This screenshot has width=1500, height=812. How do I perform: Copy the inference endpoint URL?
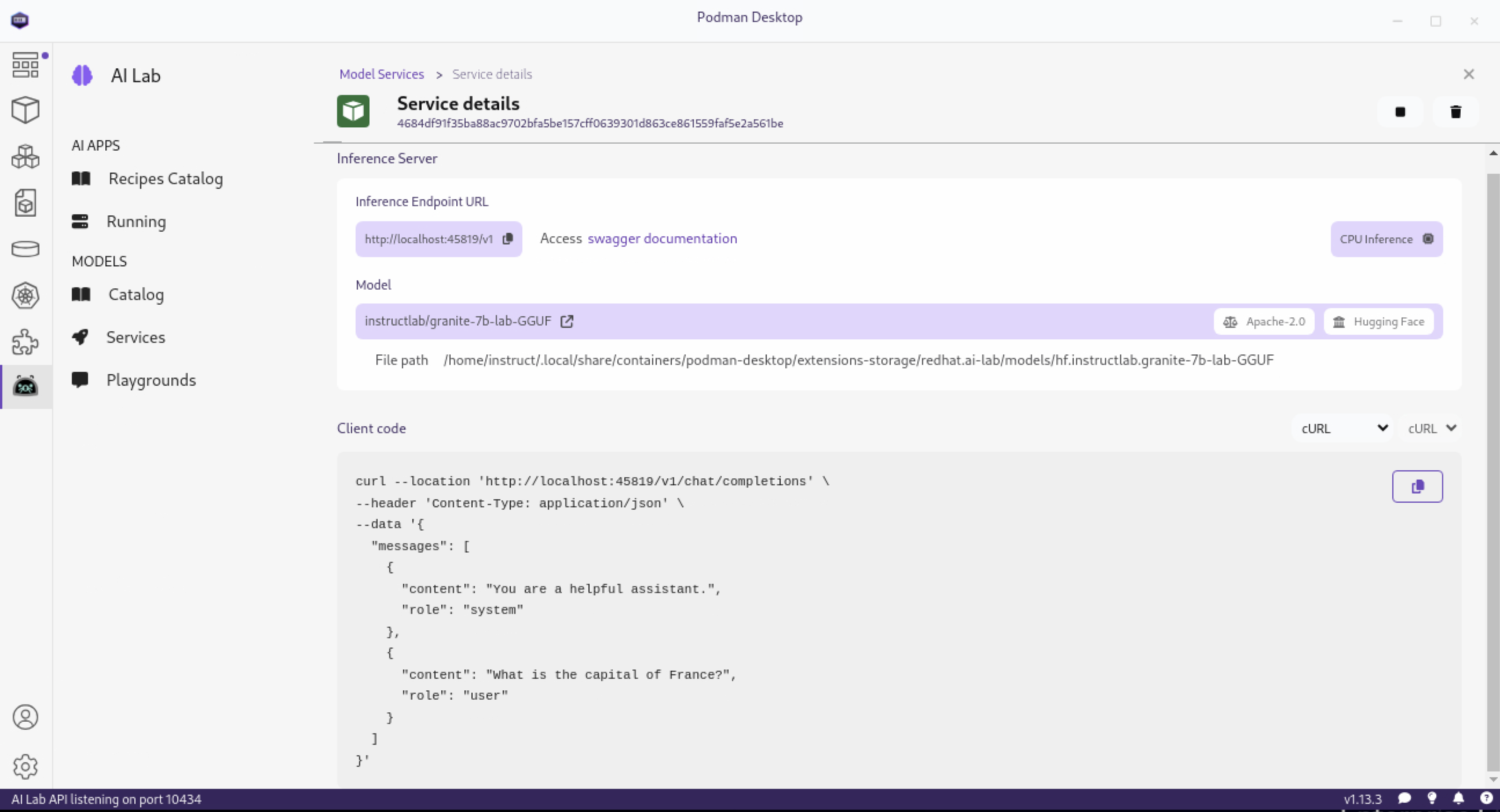tap(508, 239)
